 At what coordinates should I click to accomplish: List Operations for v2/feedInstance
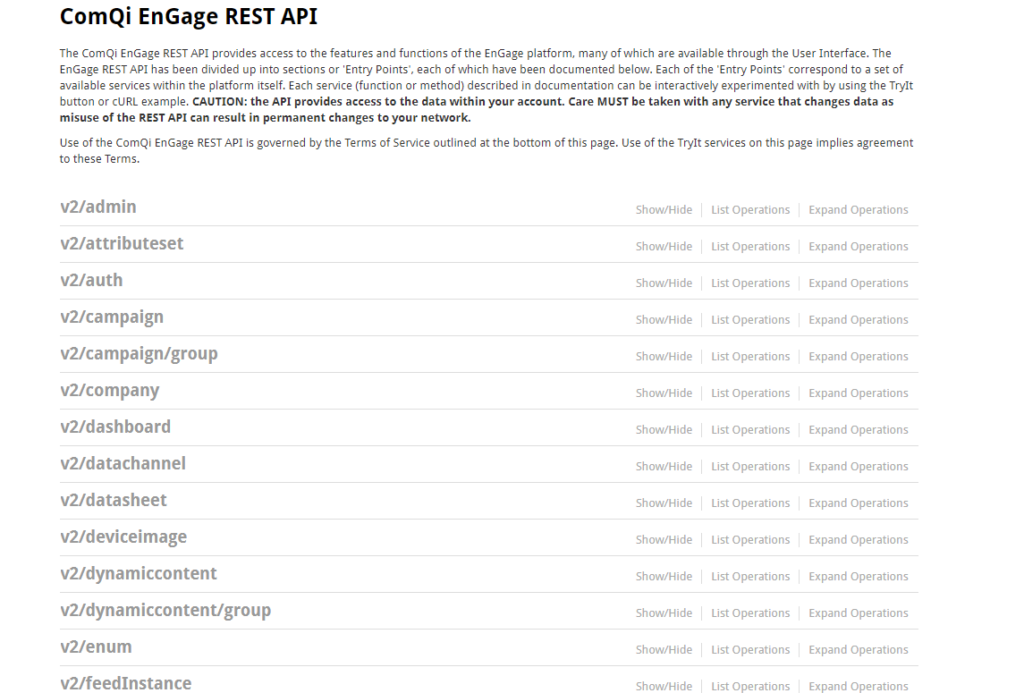(x=750, y=686)
